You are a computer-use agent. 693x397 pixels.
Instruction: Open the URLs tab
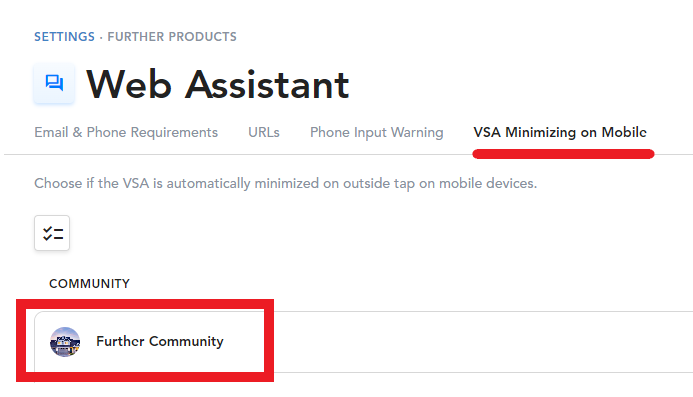coord(264,132)
